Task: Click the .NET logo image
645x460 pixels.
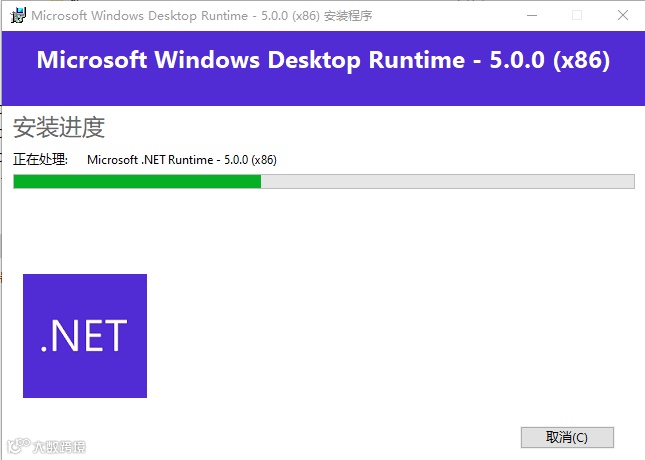Action: click(x=85, y=336)
